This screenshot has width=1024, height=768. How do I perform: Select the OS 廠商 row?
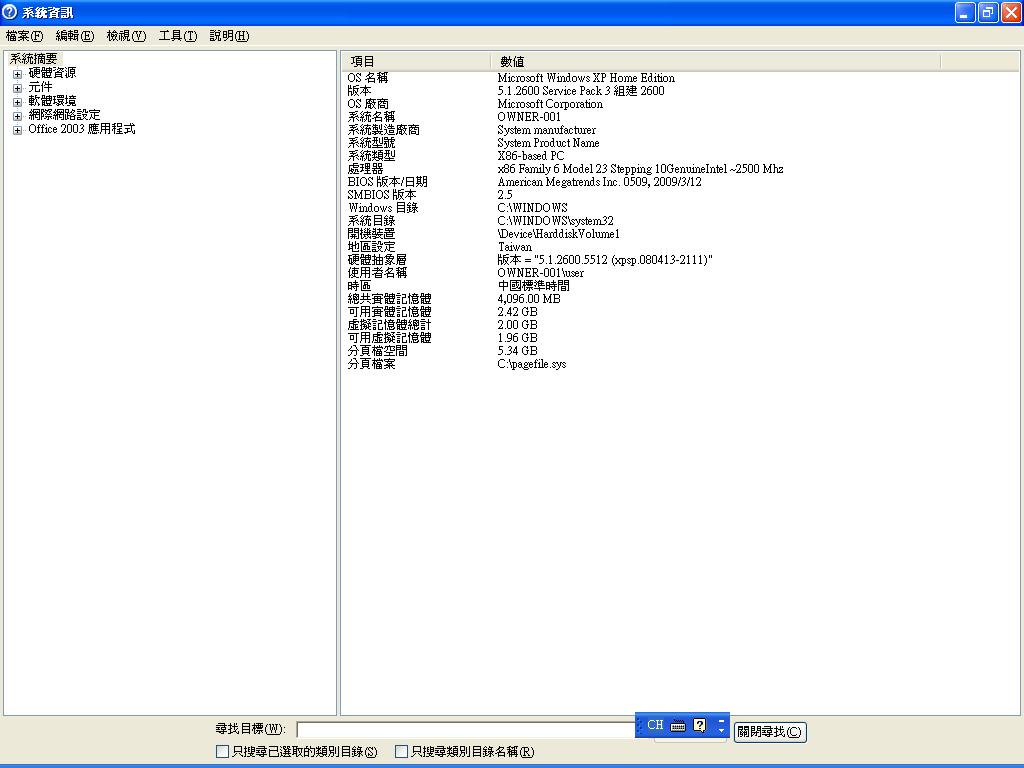(x=679, y=104)
